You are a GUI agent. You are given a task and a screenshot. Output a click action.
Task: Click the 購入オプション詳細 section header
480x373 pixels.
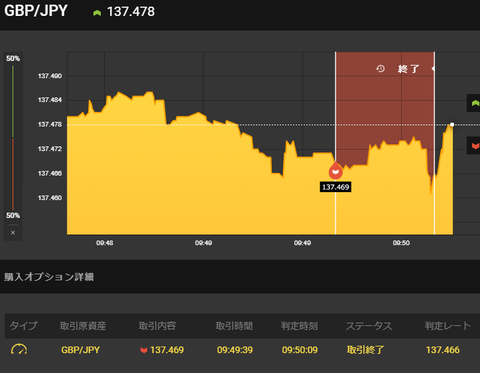click(49, 277)
